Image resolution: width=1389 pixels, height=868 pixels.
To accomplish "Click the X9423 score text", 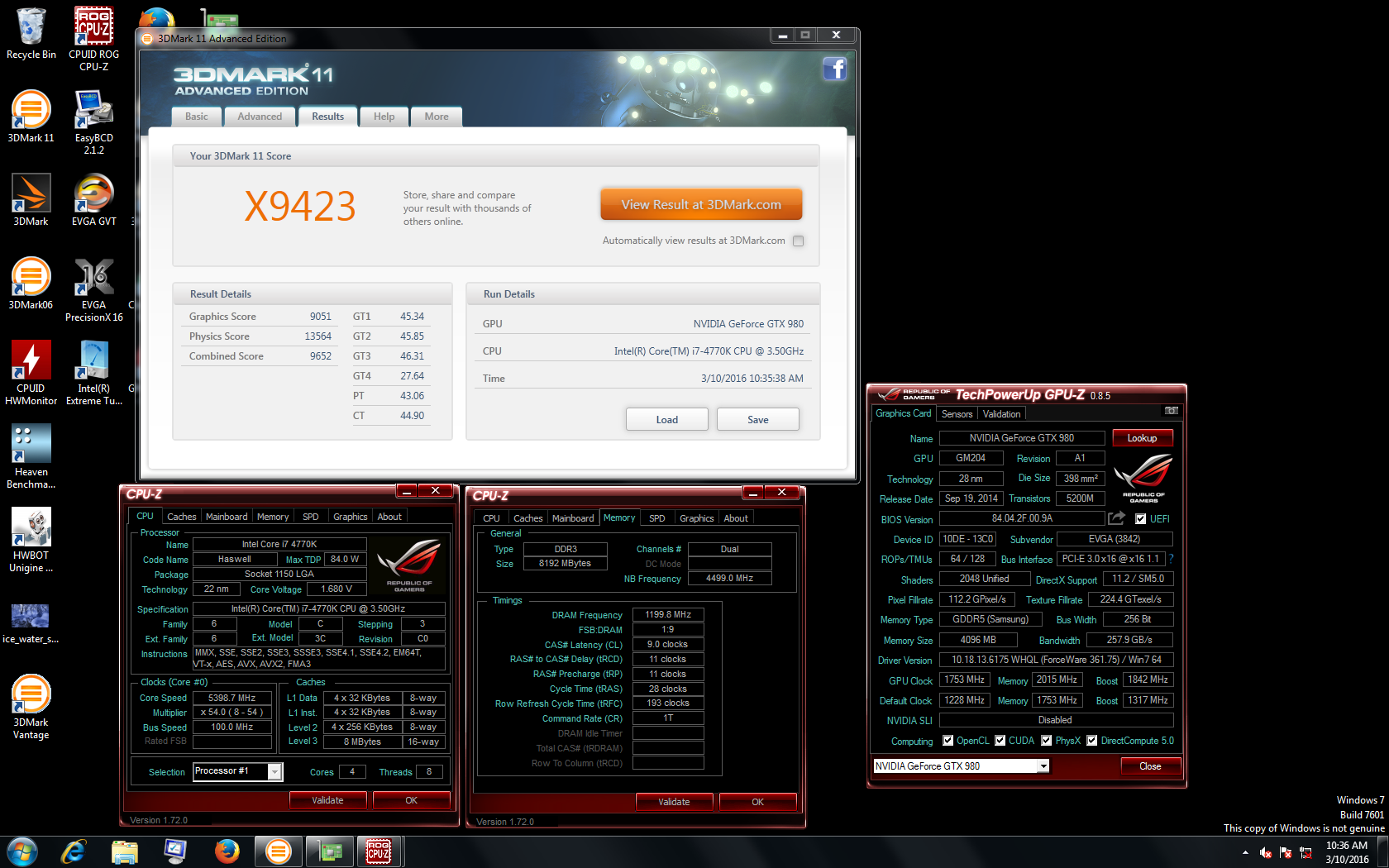I will pyautogui.click(x=300, y=207).
